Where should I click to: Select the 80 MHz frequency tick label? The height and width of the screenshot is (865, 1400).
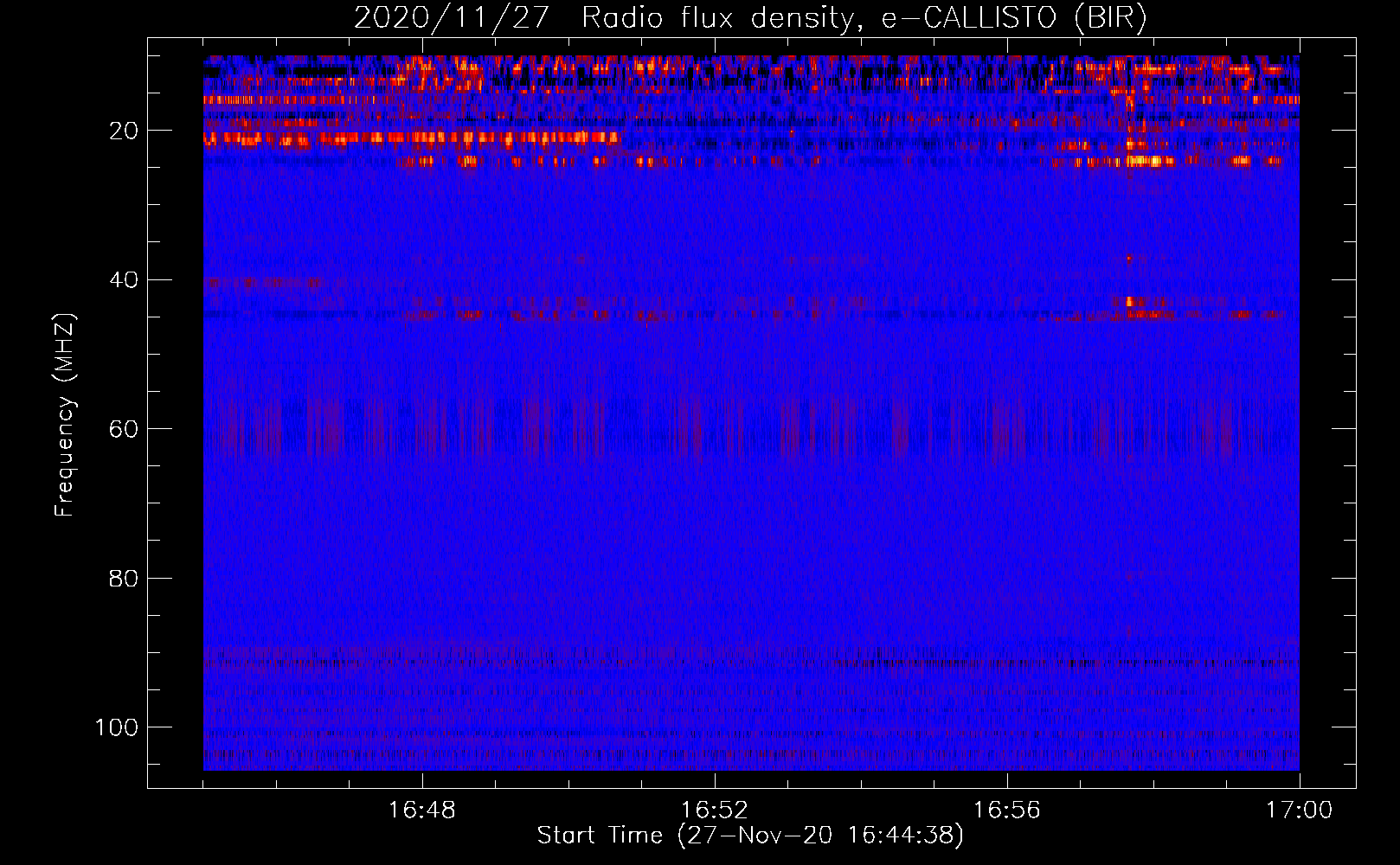[x=123, y=578]
